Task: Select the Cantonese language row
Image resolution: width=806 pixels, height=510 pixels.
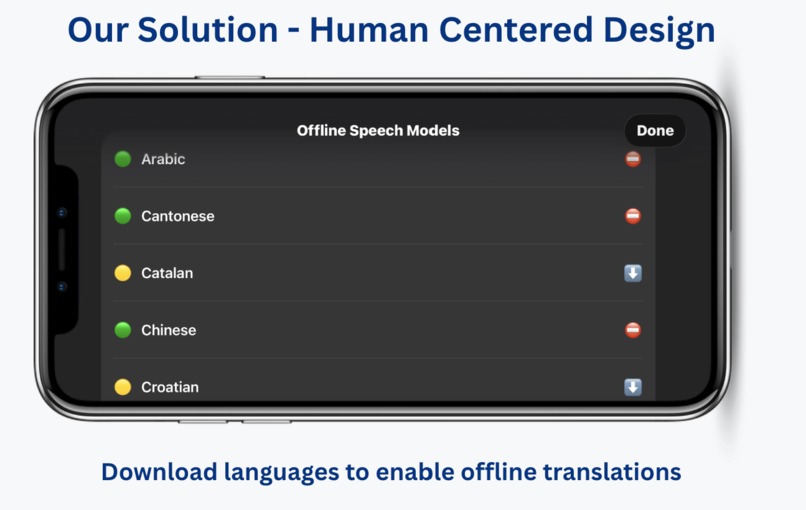Action: click(378, 216)
